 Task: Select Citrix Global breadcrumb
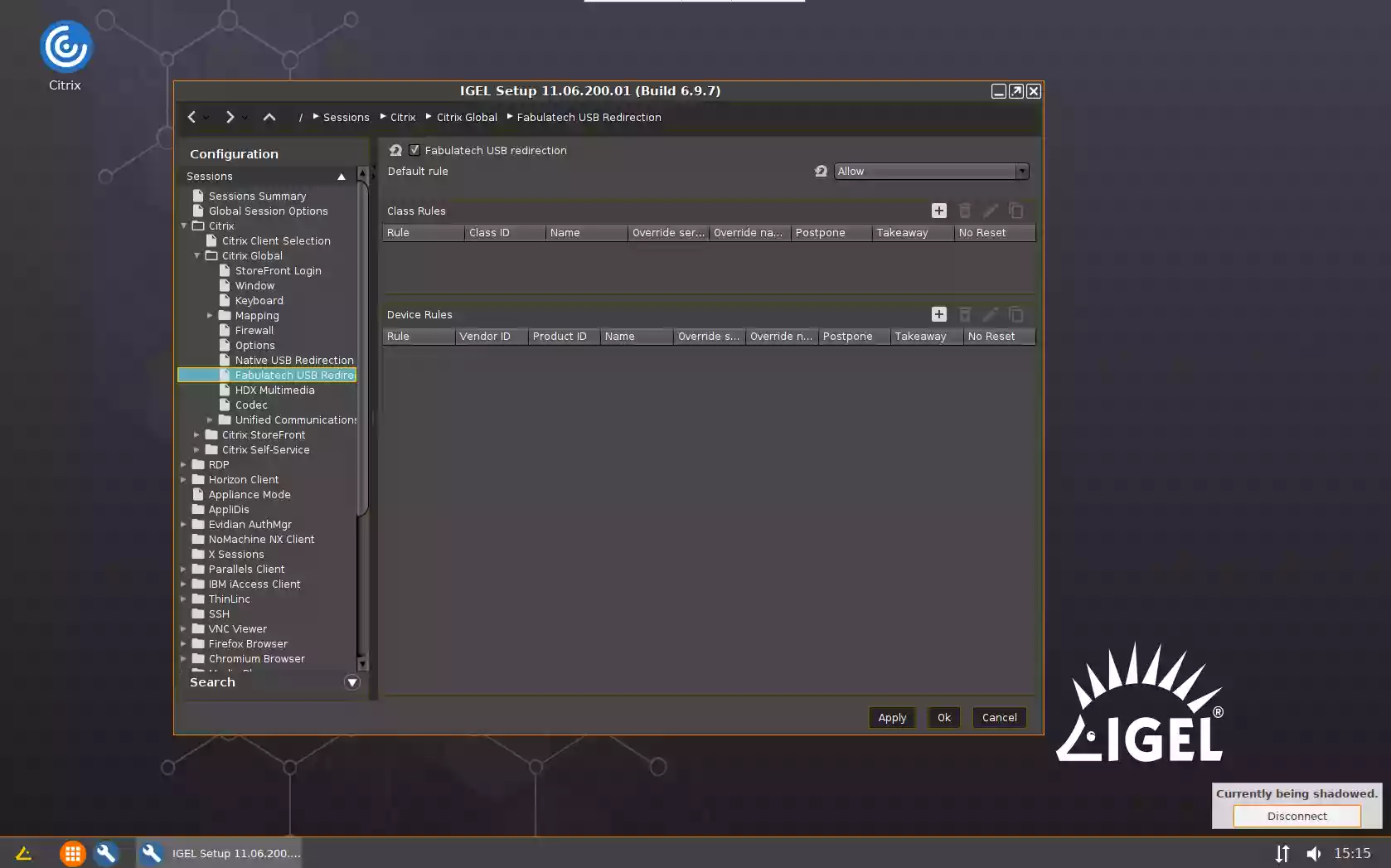click(x=467, y=117)
